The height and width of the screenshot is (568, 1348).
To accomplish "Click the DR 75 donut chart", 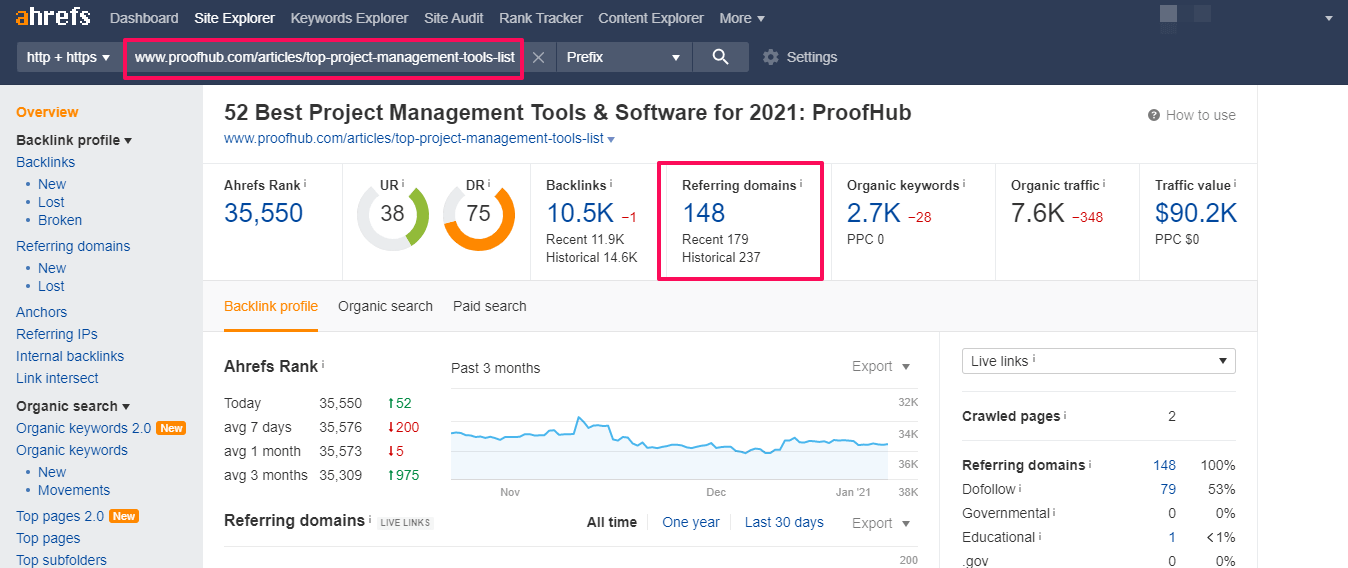I will (478, 214).
